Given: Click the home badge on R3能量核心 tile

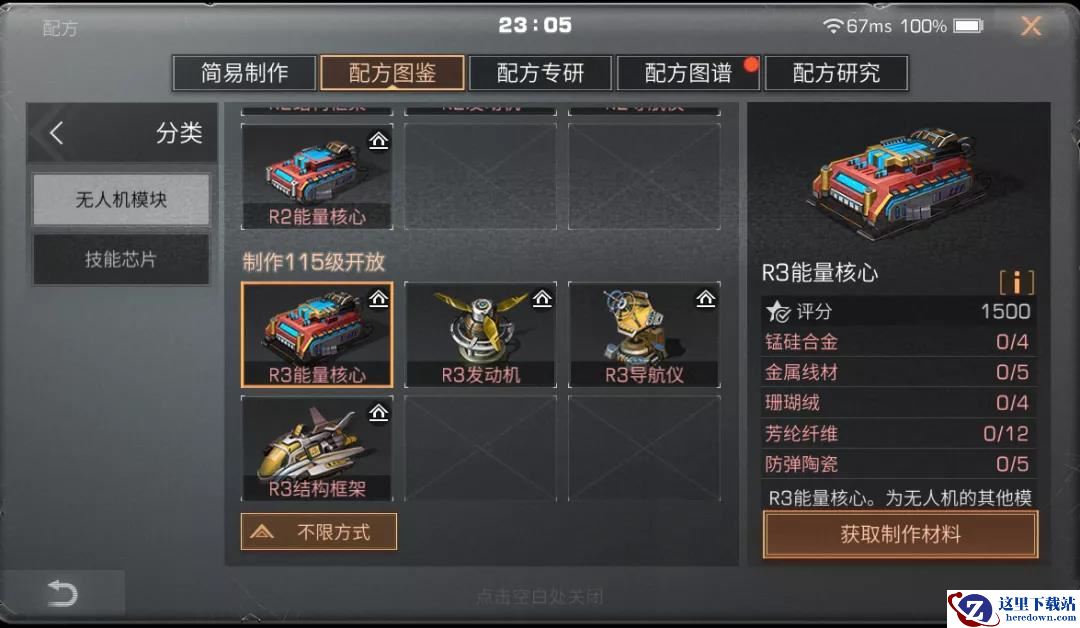Looking at the screenshot, I should pyautogui.click(x=378, y=299).
